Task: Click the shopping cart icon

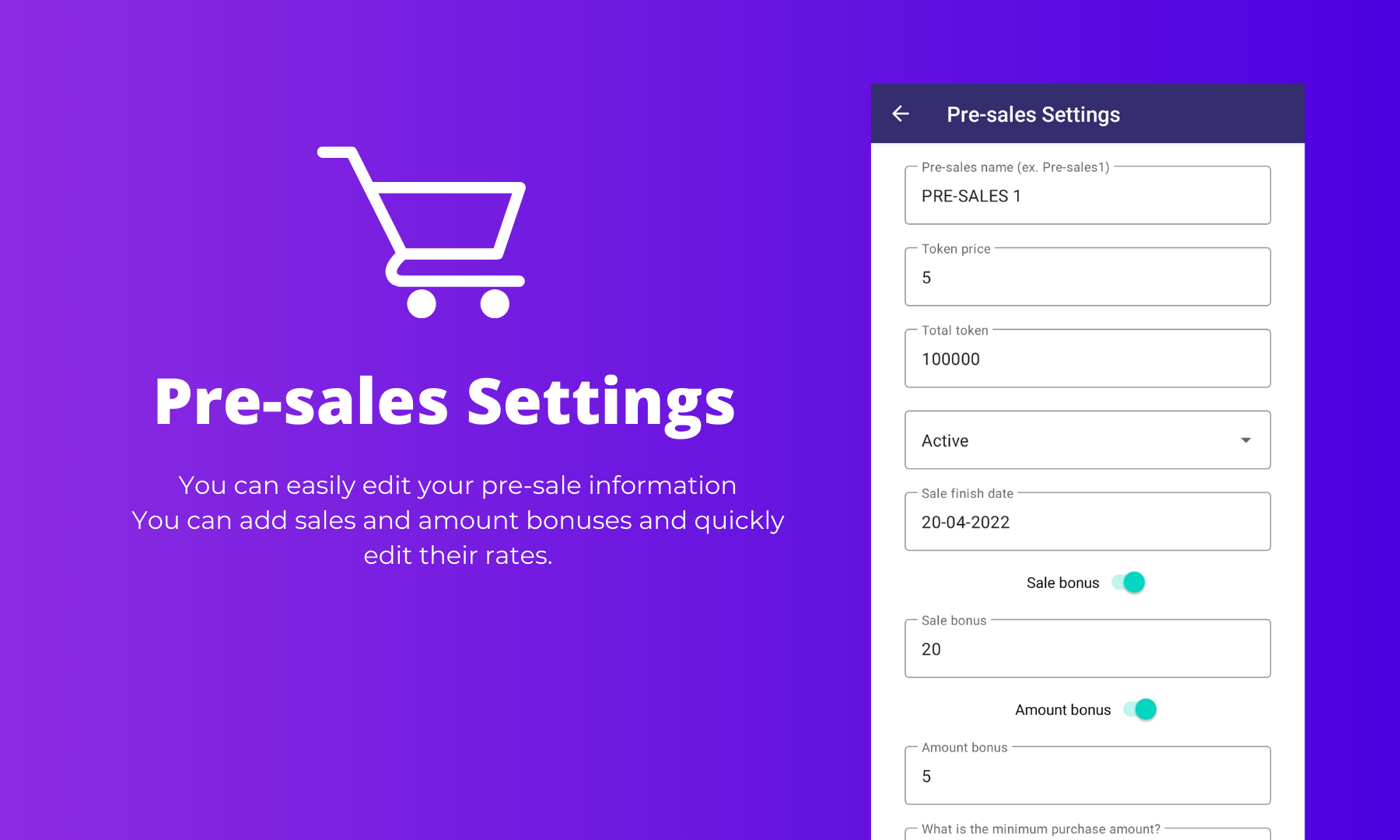Action: [x=422, y=232]
